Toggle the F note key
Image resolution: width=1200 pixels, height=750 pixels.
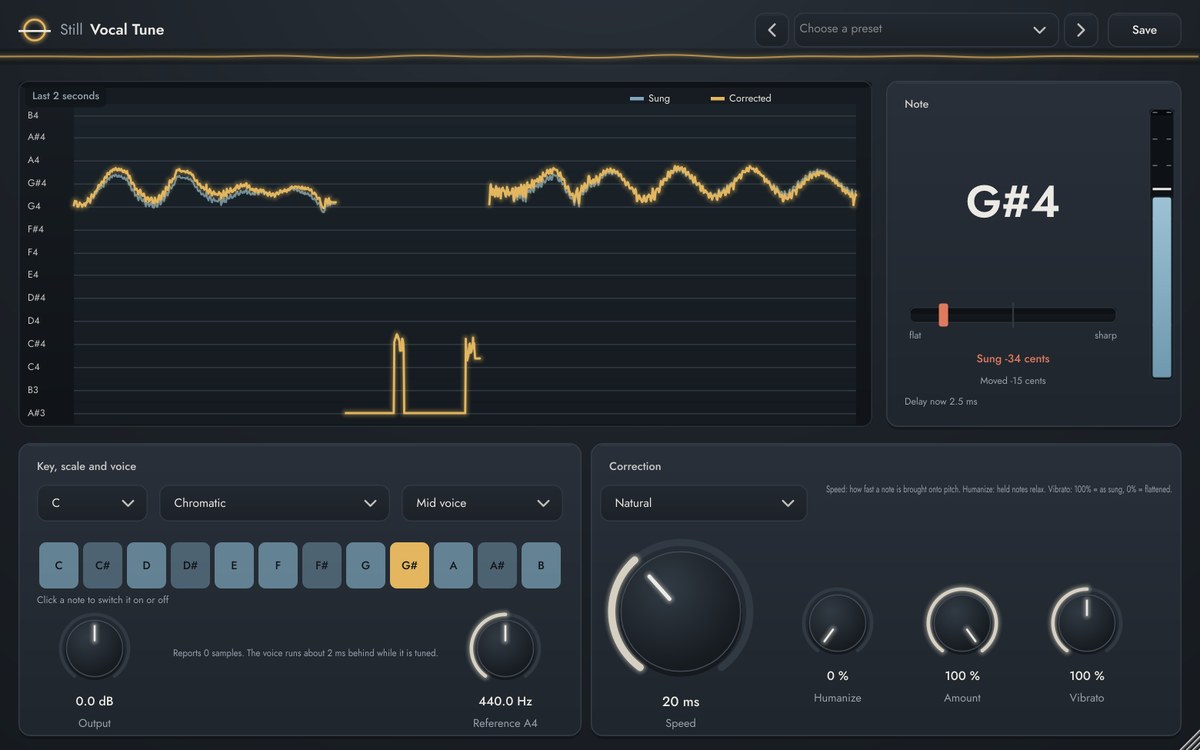point(278,566)
